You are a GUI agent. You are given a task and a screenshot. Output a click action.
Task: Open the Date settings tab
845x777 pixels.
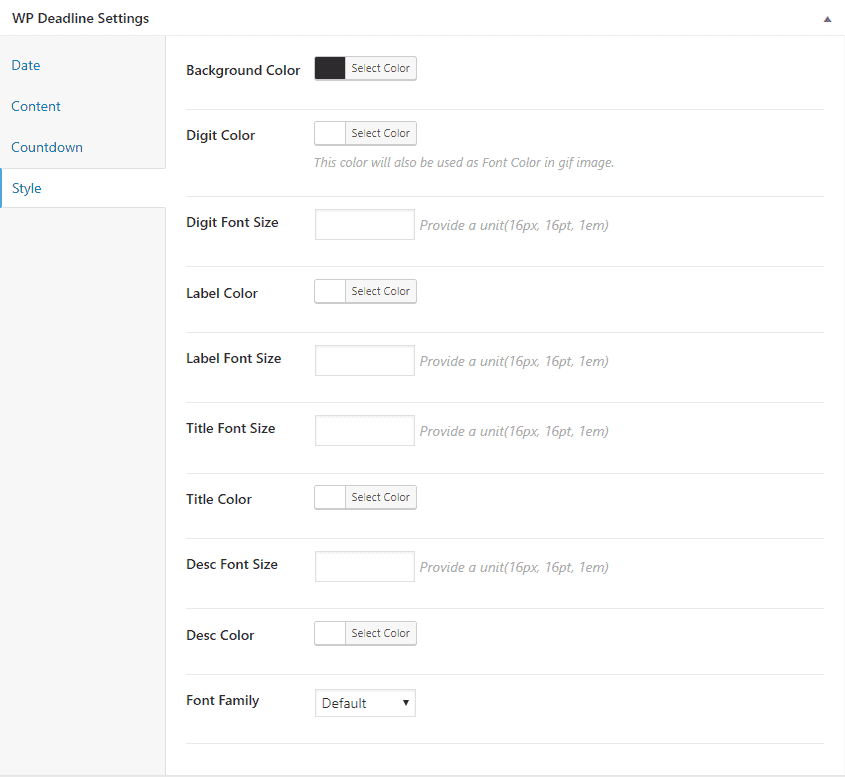pyautogui.click(x=26, y=65)
